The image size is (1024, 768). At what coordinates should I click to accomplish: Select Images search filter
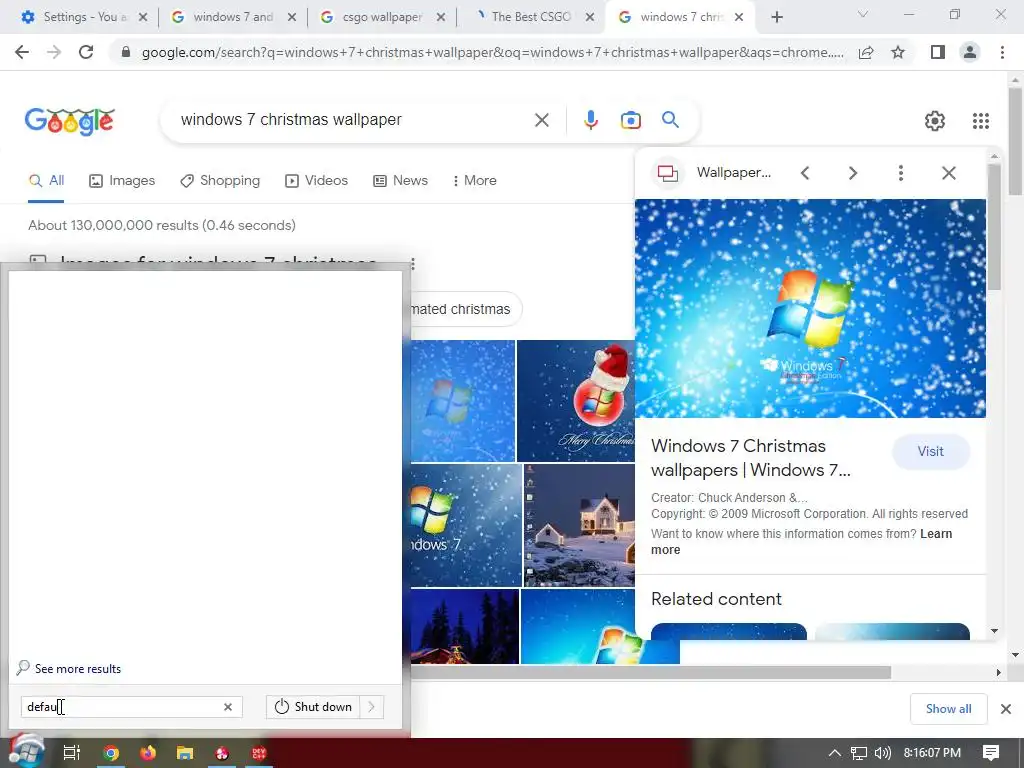[x=122, y=181]
